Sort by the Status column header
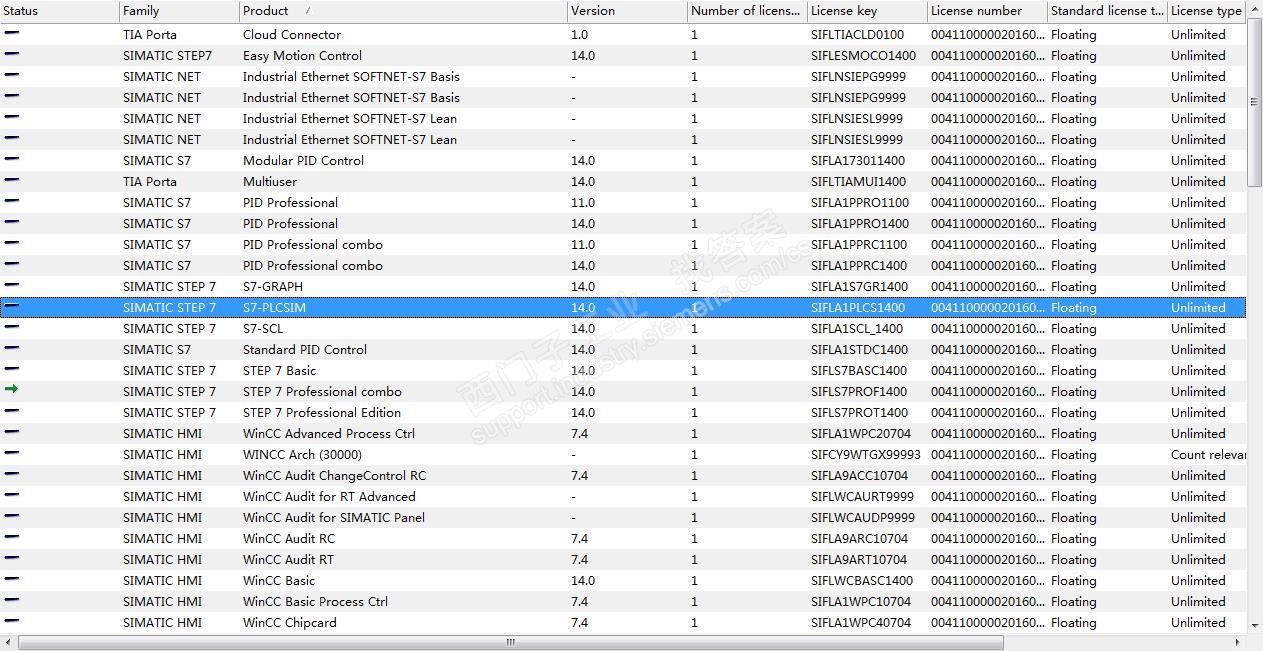Image resolution: width=1263 pixels, height=651 pixels. (60, 11)
